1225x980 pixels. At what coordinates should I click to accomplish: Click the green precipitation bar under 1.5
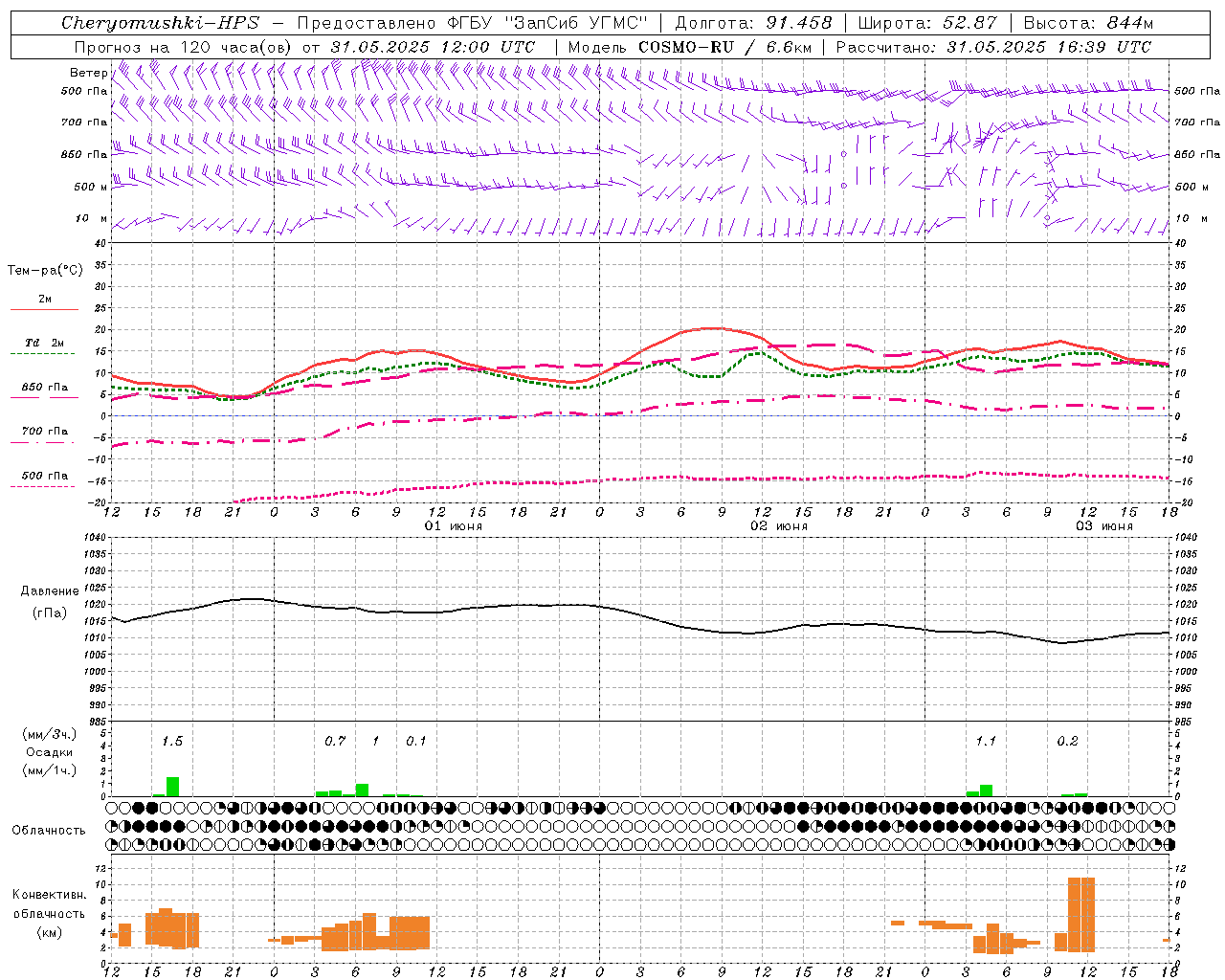coord(173,787)
